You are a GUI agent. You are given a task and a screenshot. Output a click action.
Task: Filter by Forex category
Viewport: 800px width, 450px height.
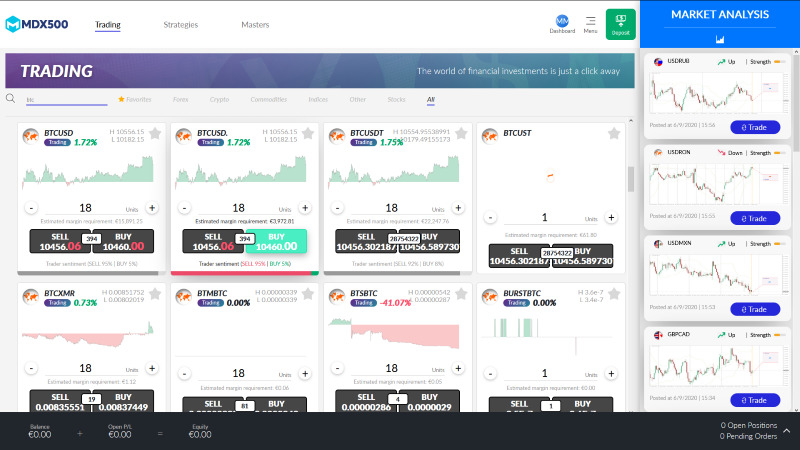pyautogui.click(x=181, y=99)
